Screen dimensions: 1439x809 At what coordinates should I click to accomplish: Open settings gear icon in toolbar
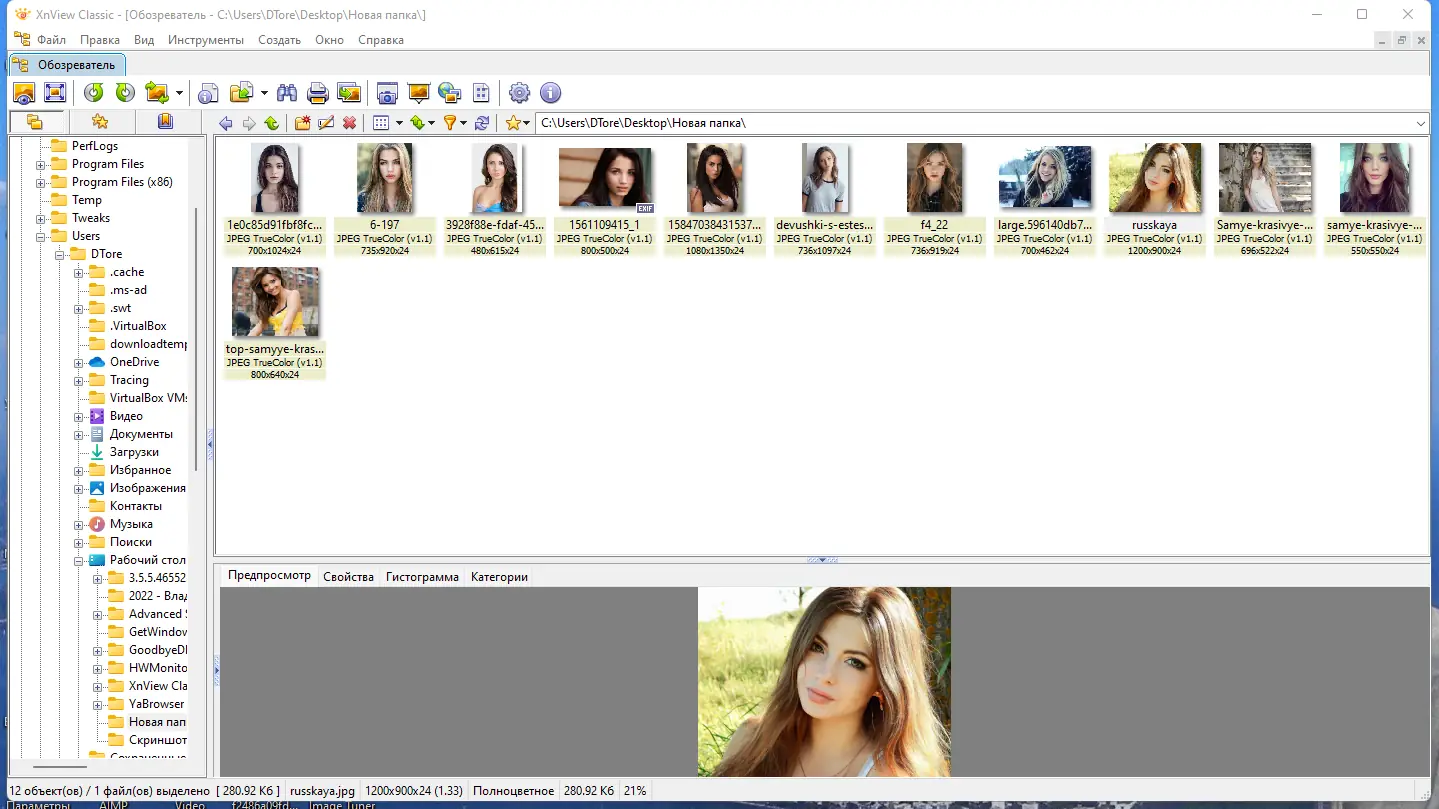click(x=519, y=93)
